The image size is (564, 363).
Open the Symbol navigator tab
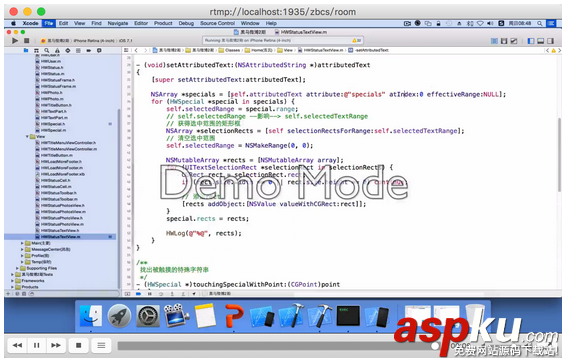click(x=36, y=50)
